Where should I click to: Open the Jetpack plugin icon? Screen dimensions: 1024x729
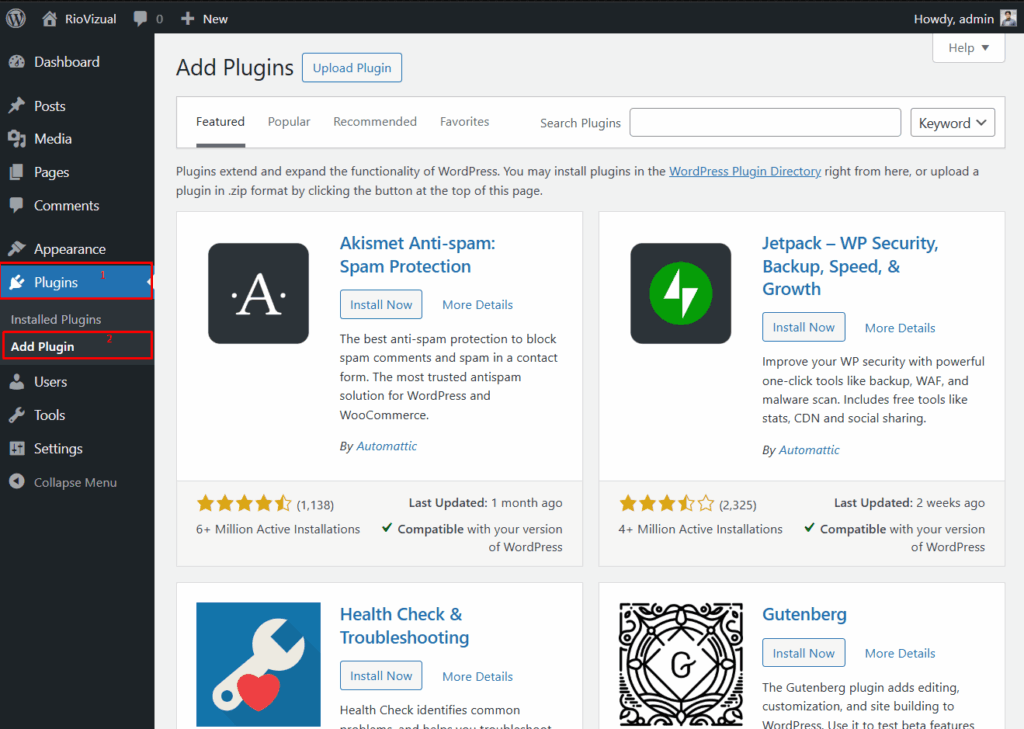coord(680,293)
